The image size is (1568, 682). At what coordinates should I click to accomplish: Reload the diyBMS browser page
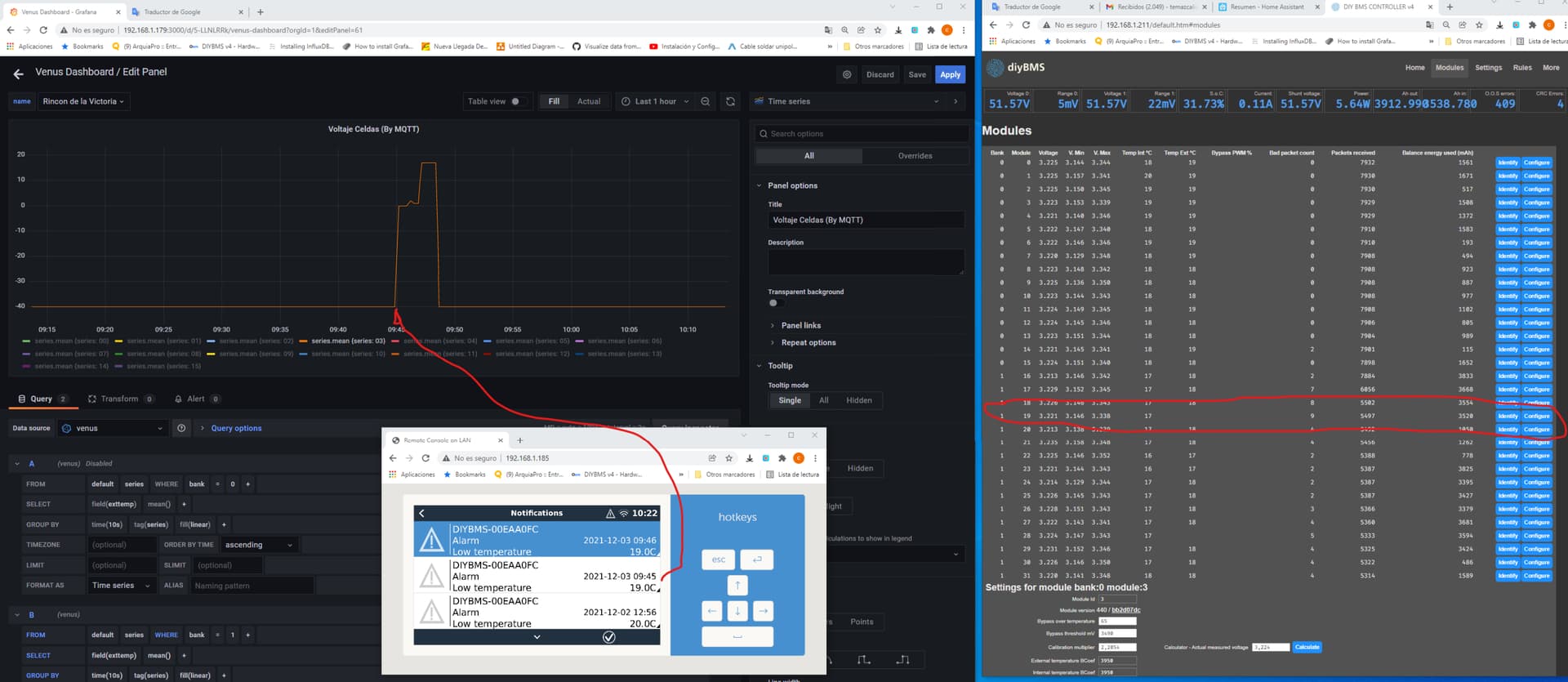click(x=1027, y=25)
